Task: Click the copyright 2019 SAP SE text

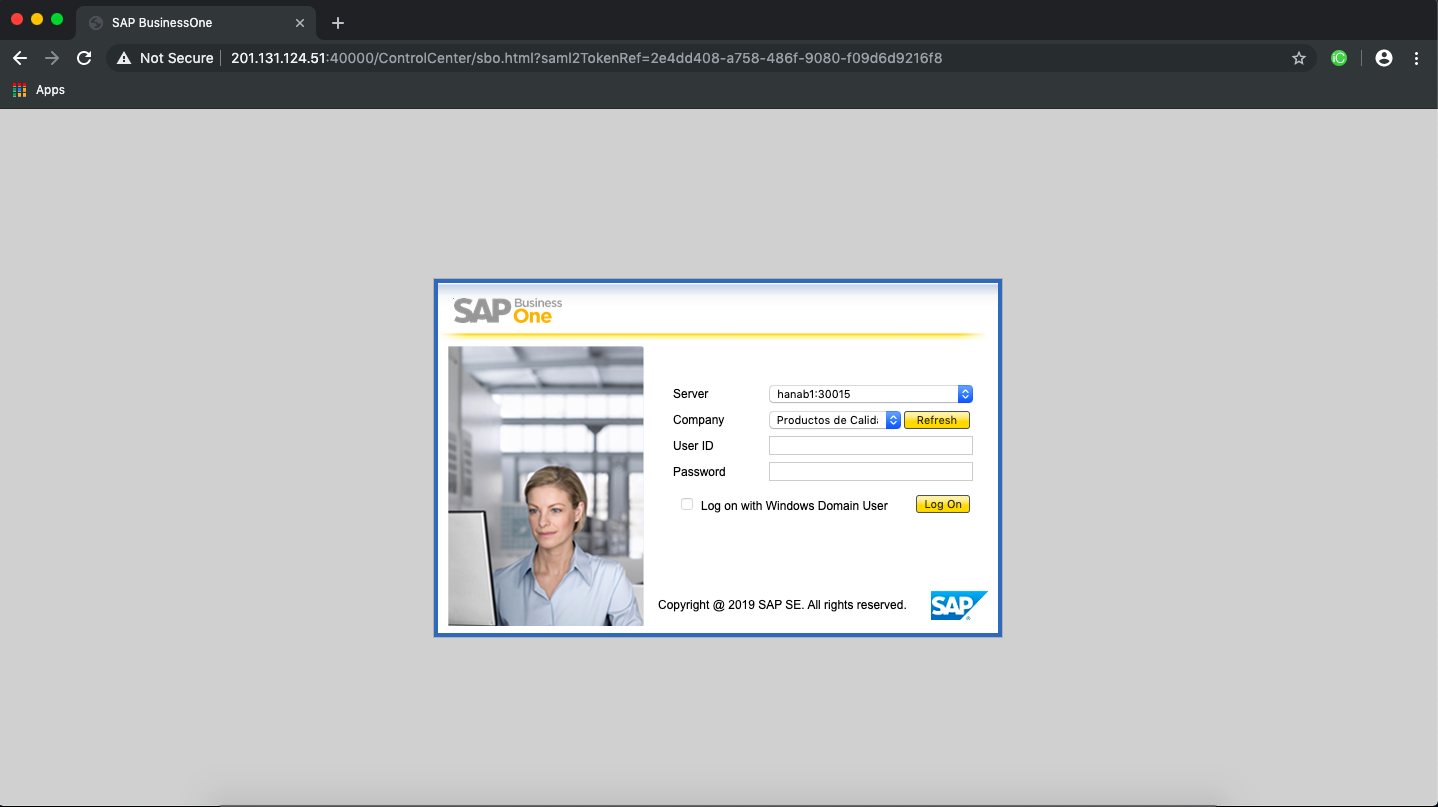Action: [x=782, y=605]
